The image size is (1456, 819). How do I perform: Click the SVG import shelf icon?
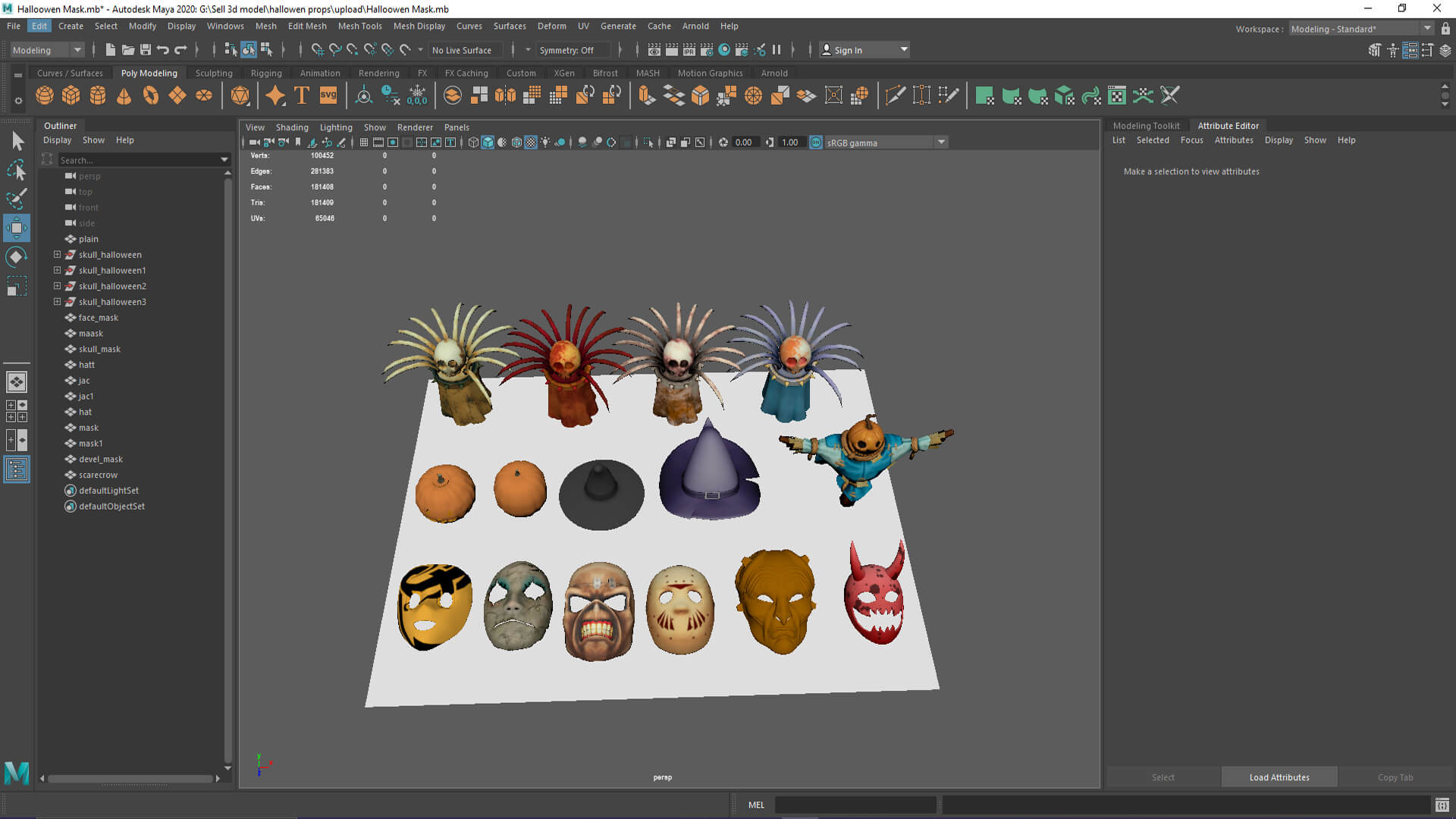[328, 96]
